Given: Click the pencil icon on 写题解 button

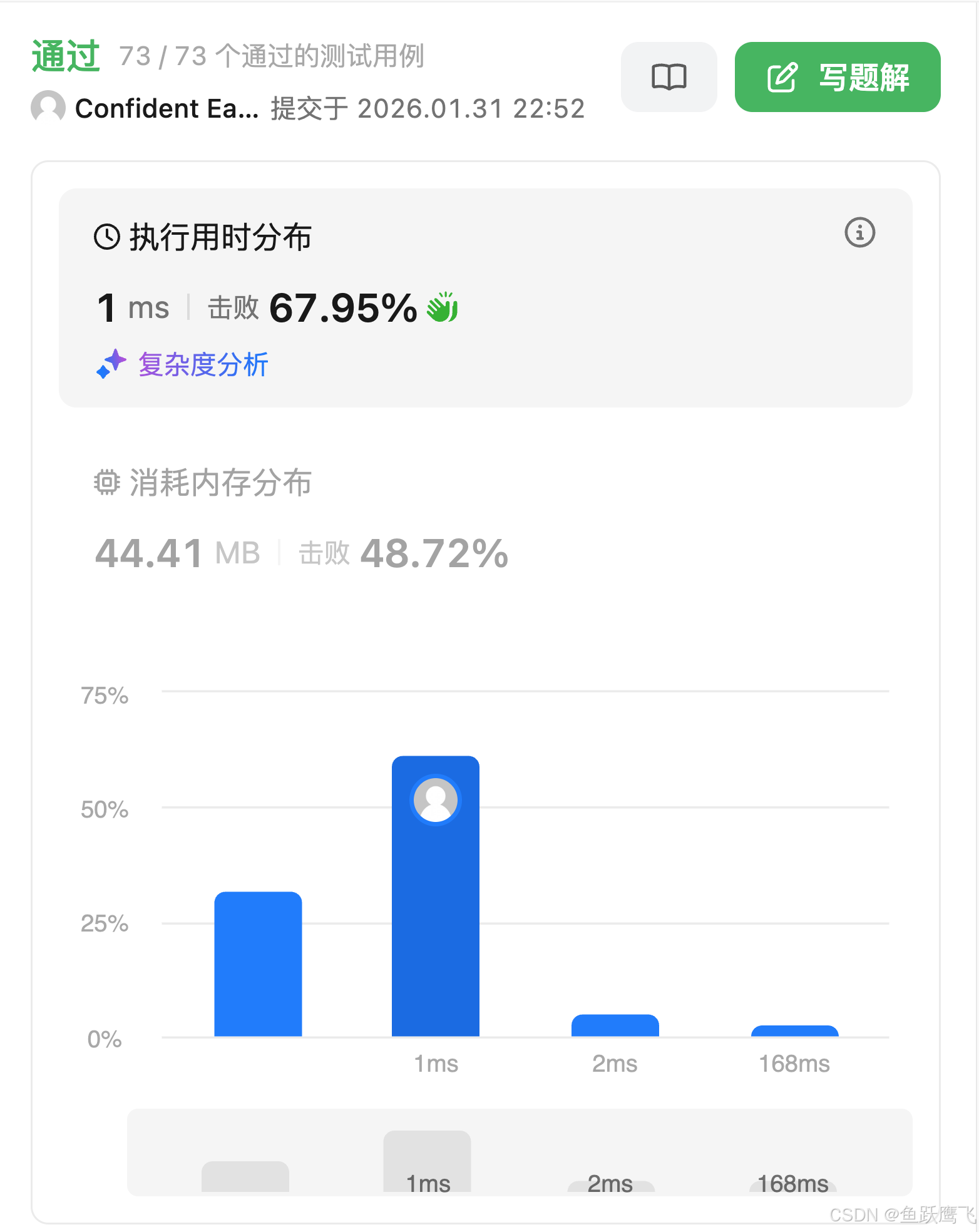Looking at the screenshot, I should pyautogui.click(x=782, y=76).
